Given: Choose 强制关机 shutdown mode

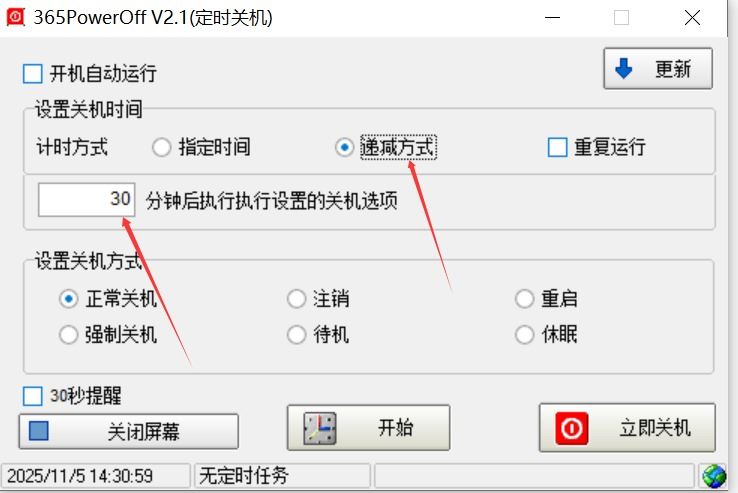Looking at the screenshot, I should click(69, 335).
